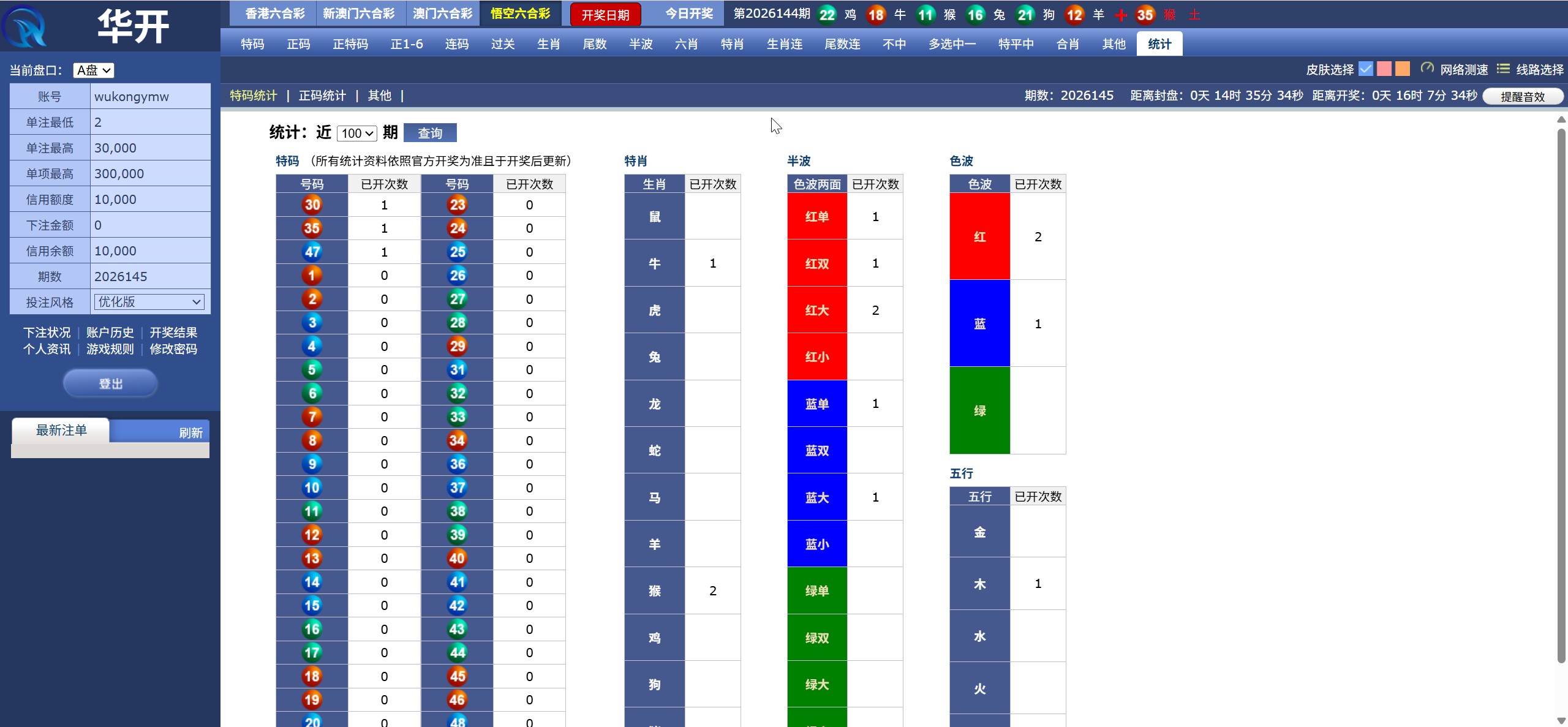Image resolution: width=1568 pixels, height=727 pixels.
Task: Click the 查询 query button
Action: click(430, 133)
